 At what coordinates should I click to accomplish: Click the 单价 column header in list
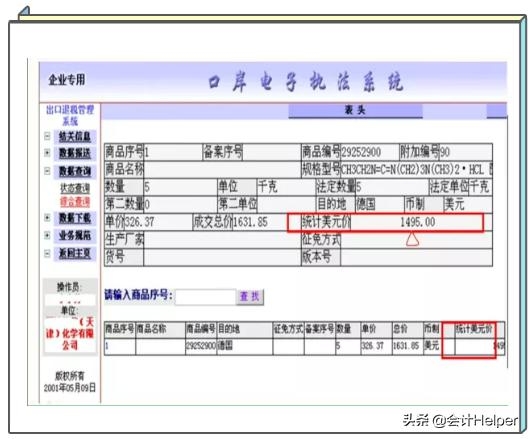368,328
